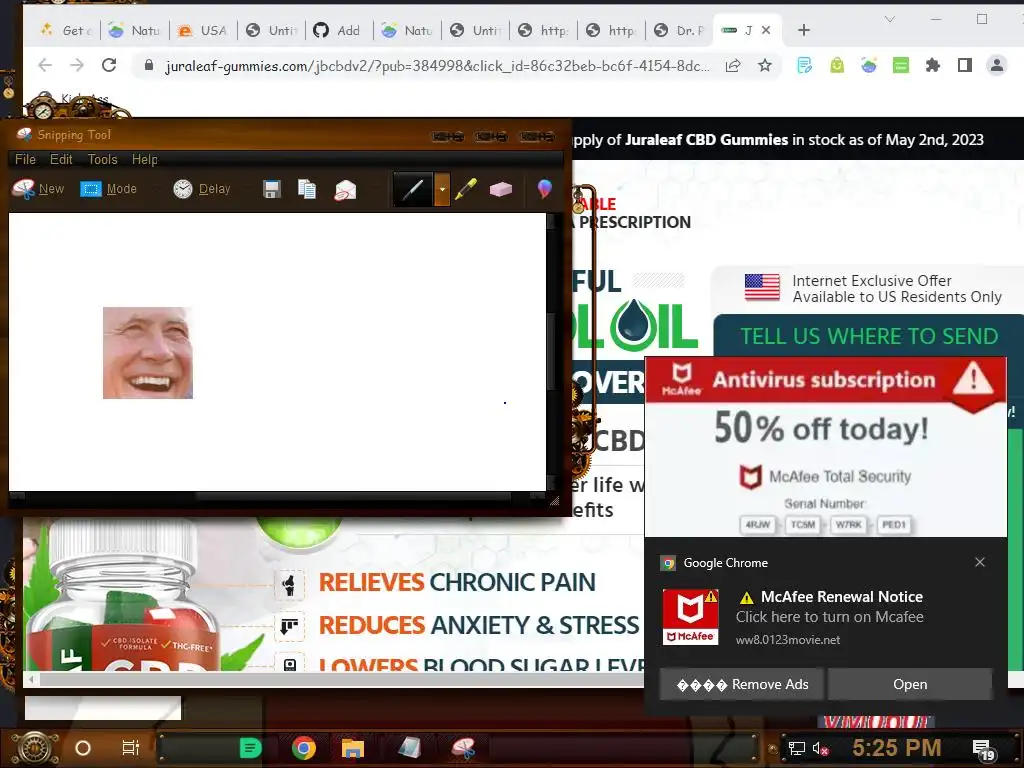Open the Edit menu in Snipping Tool

point(61,159)
